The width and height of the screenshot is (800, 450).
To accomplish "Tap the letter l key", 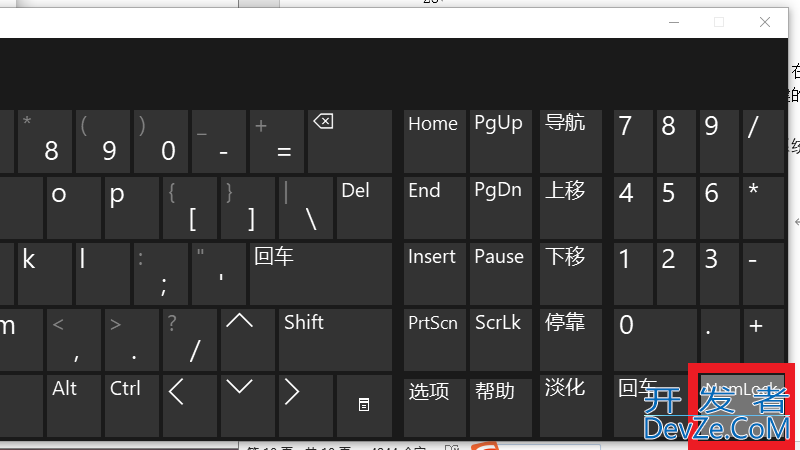I will 103,274.
